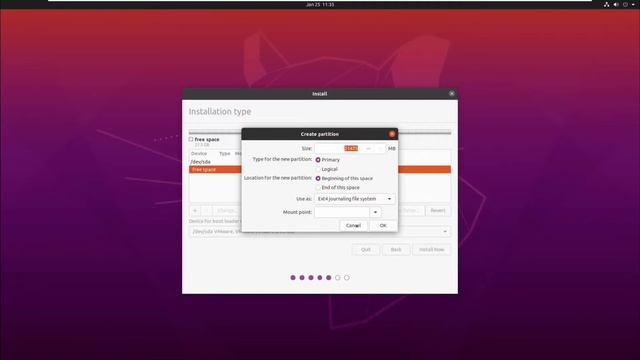Expand the Mount point dropdown arrow

[x=376, y=212]
